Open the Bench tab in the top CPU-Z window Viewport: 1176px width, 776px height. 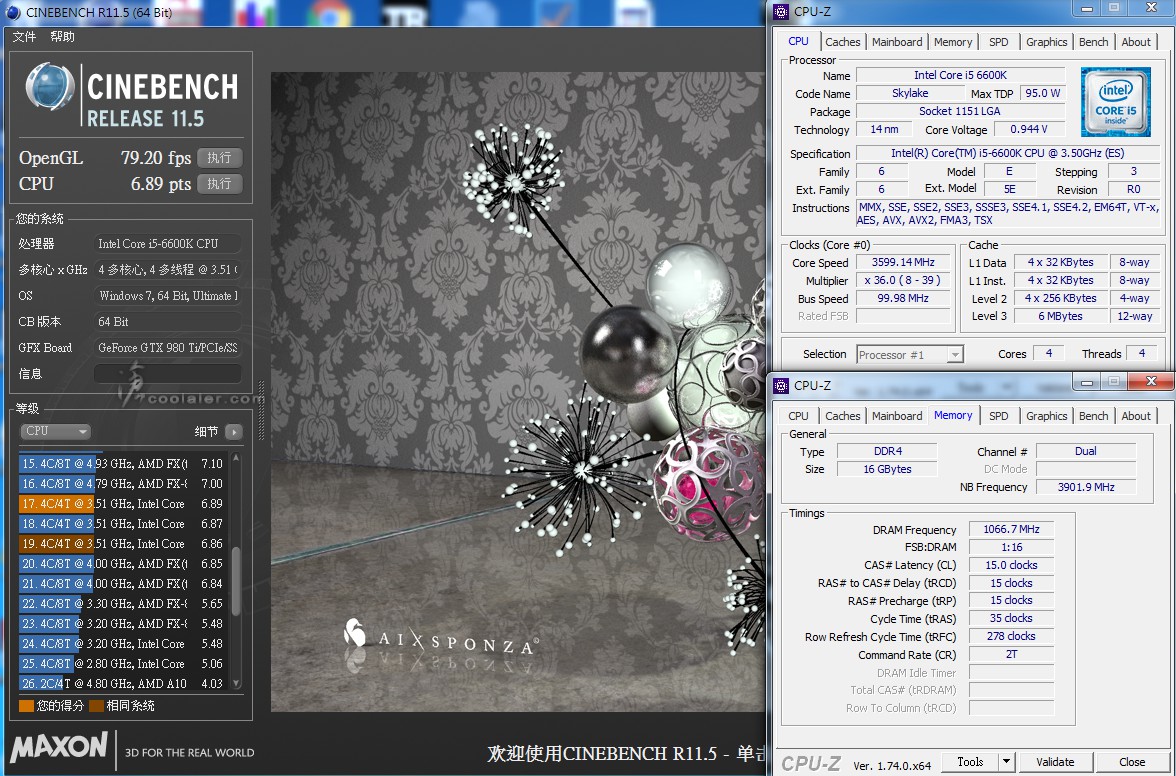1094,42
